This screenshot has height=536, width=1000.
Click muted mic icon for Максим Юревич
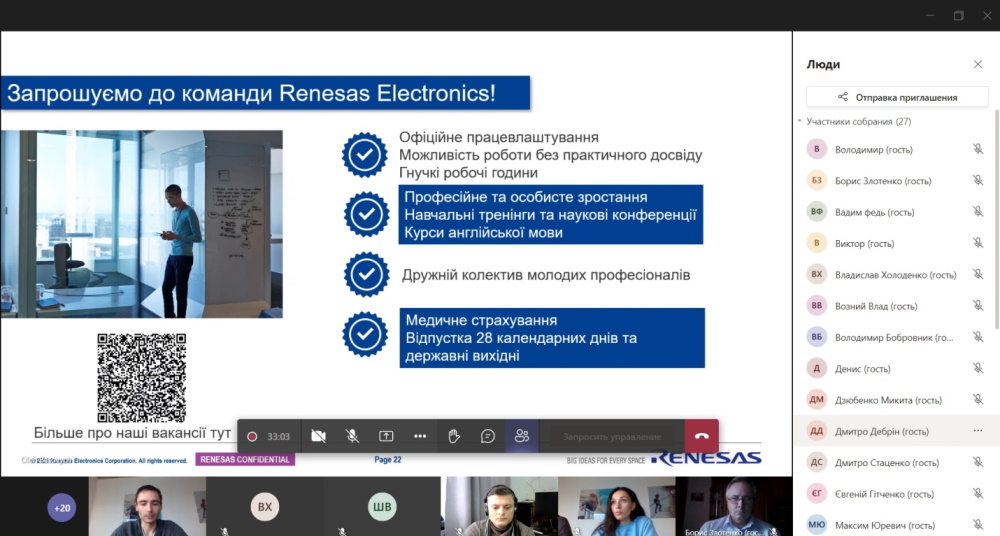[978, 525]
